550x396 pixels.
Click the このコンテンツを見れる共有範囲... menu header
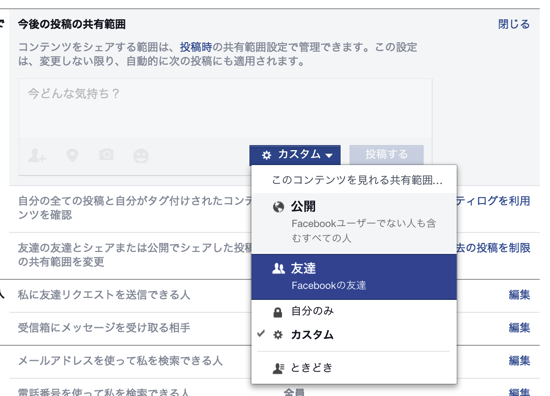click(357, 180)
